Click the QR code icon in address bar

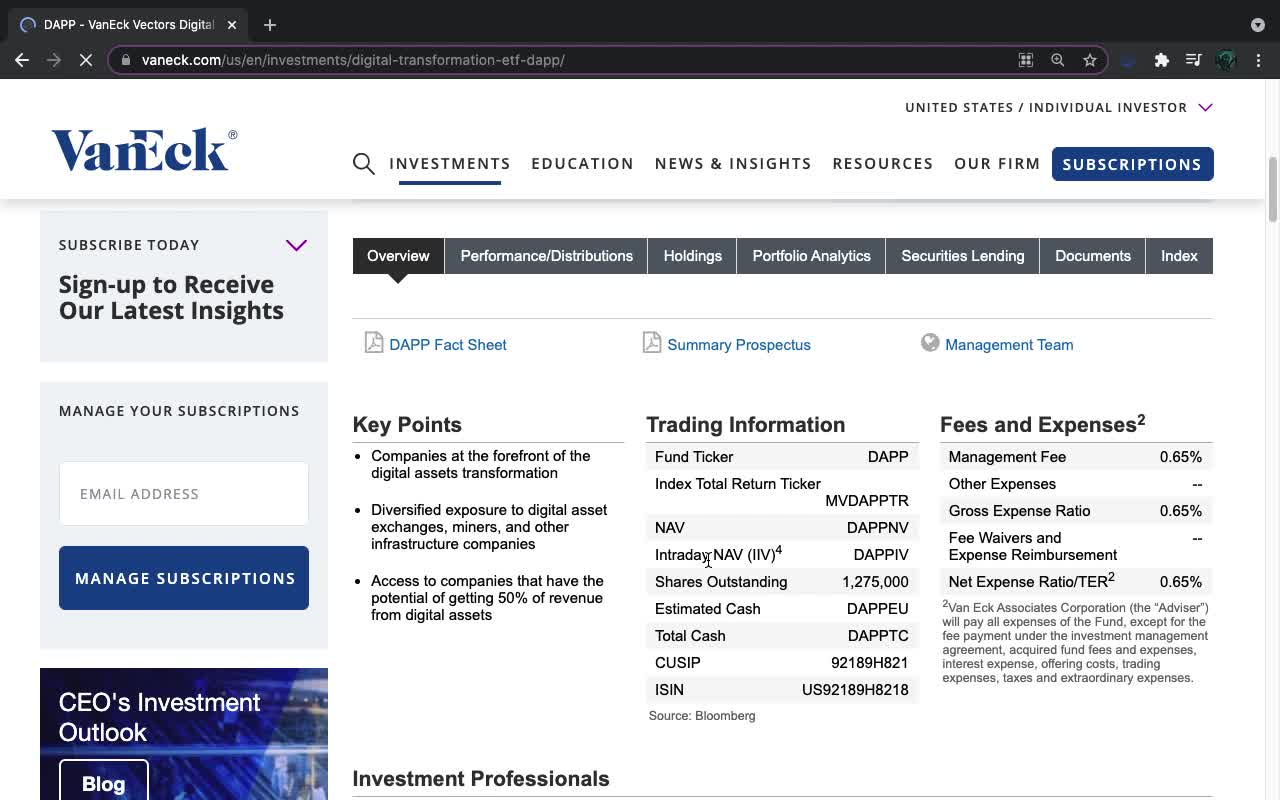1025,60
